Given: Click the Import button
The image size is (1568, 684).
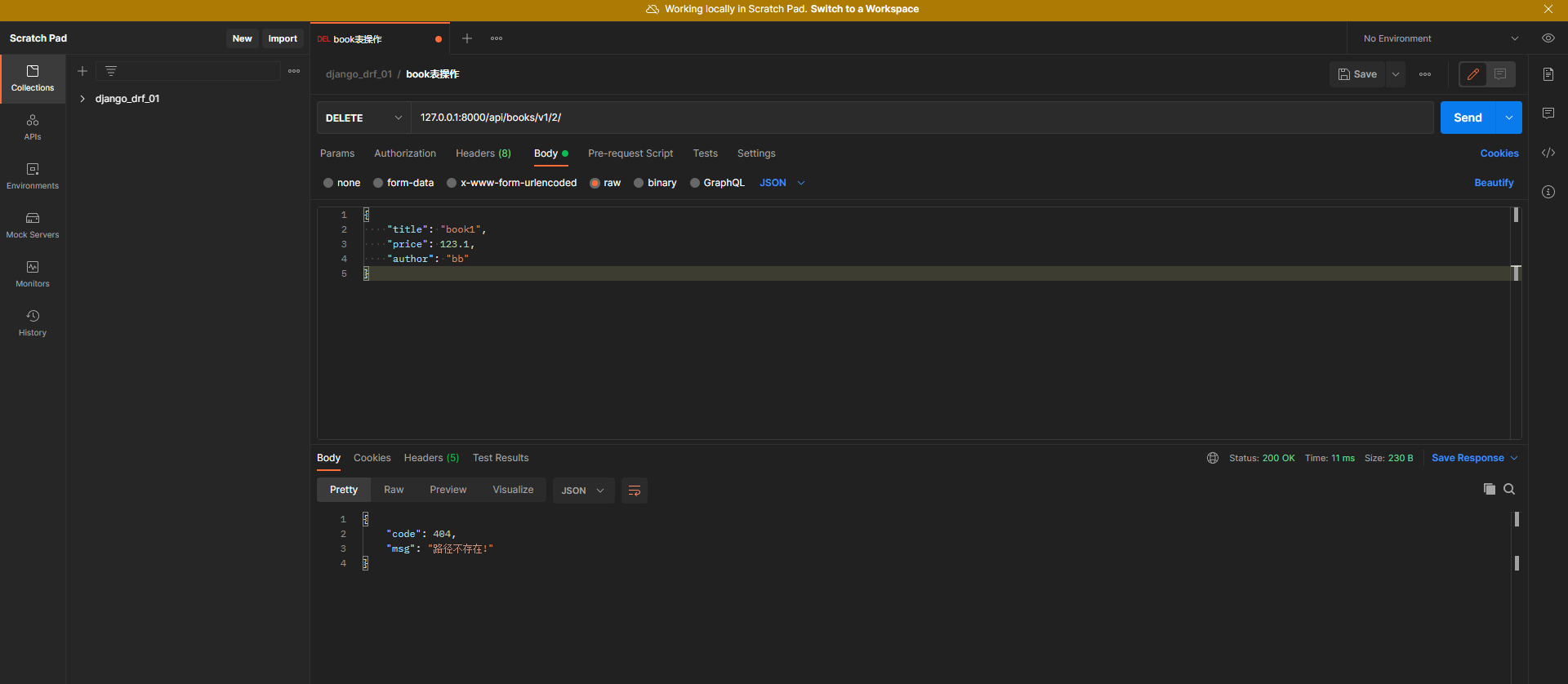Looking at the screenshot, I should tap(283, 38).
